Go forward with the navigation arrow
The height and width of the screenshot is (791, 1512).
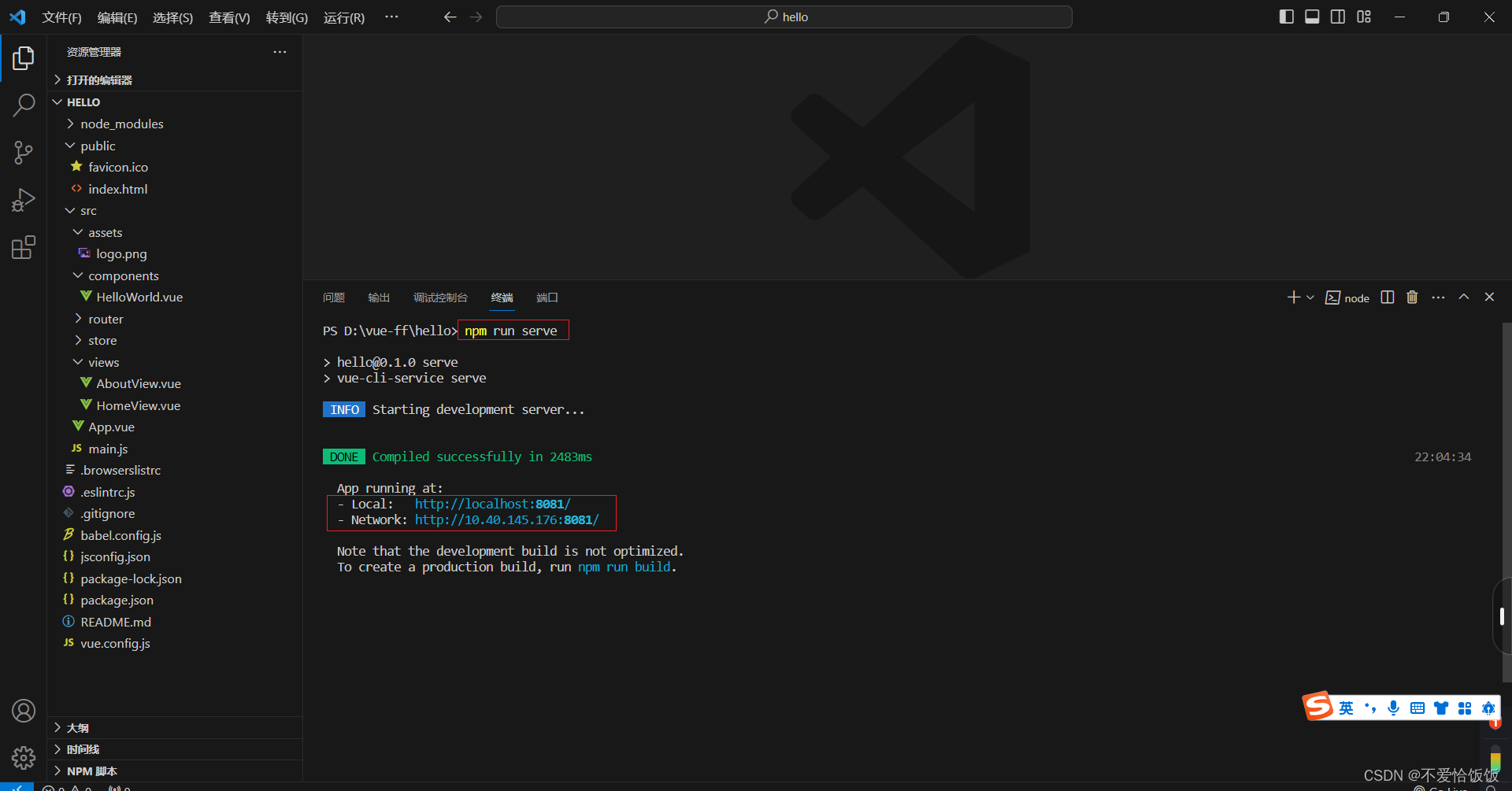coord(476,17)
